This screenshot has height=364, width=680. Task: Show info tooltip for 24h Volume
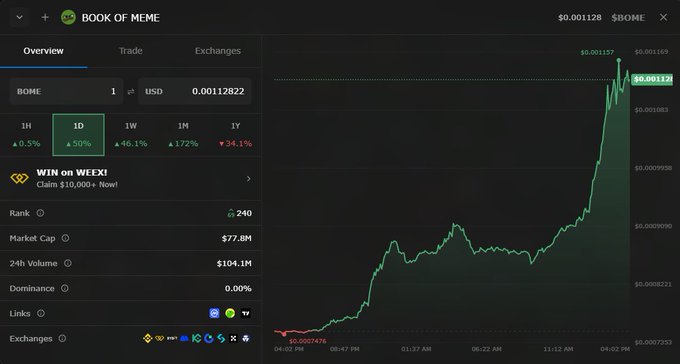tap(68, 263)
